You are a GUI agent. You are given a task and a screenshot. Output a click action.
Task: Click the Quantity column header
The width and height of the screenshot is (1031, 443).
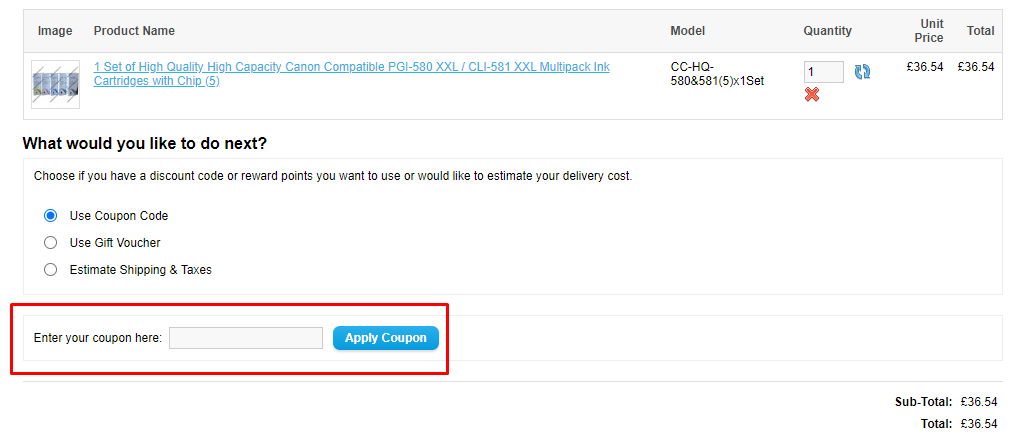(x=827, y=31)
